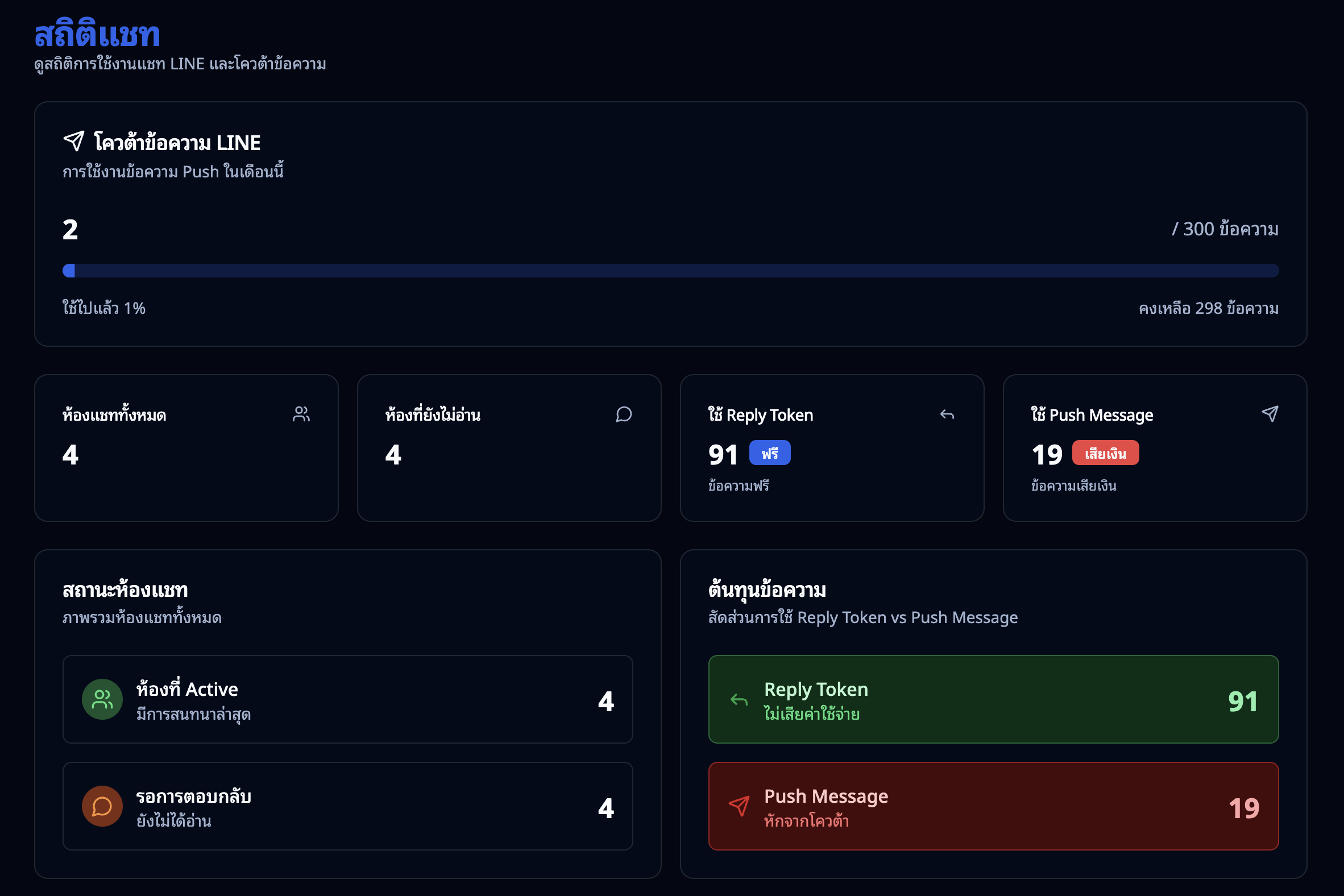Click the red paper plane in Push Message row
The height and width of the screenshot is (896, 1344).
(739, 806)
